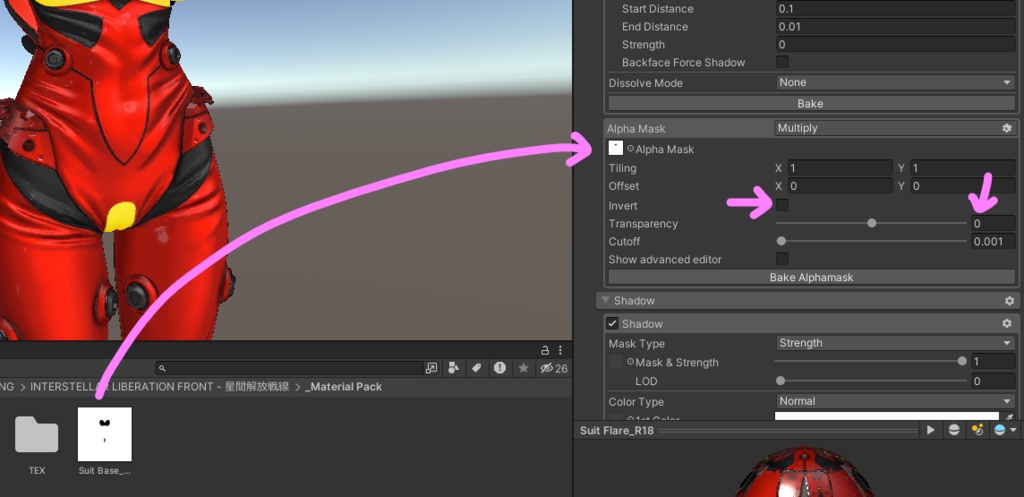This screenshot has width=1024, height=497.
Task: Open the Mask Type Strength dropdown
Action: click(x=895, y=343)
